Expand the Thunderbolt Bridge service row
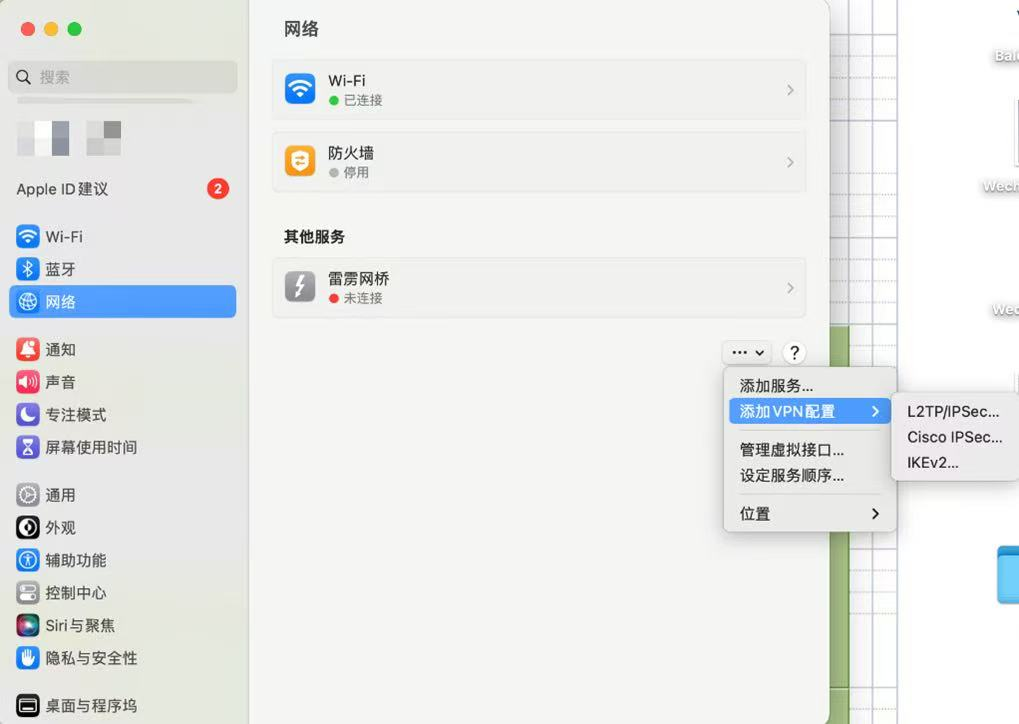Viewport: 1019px width, 724px height. click(x=538, y=288)
